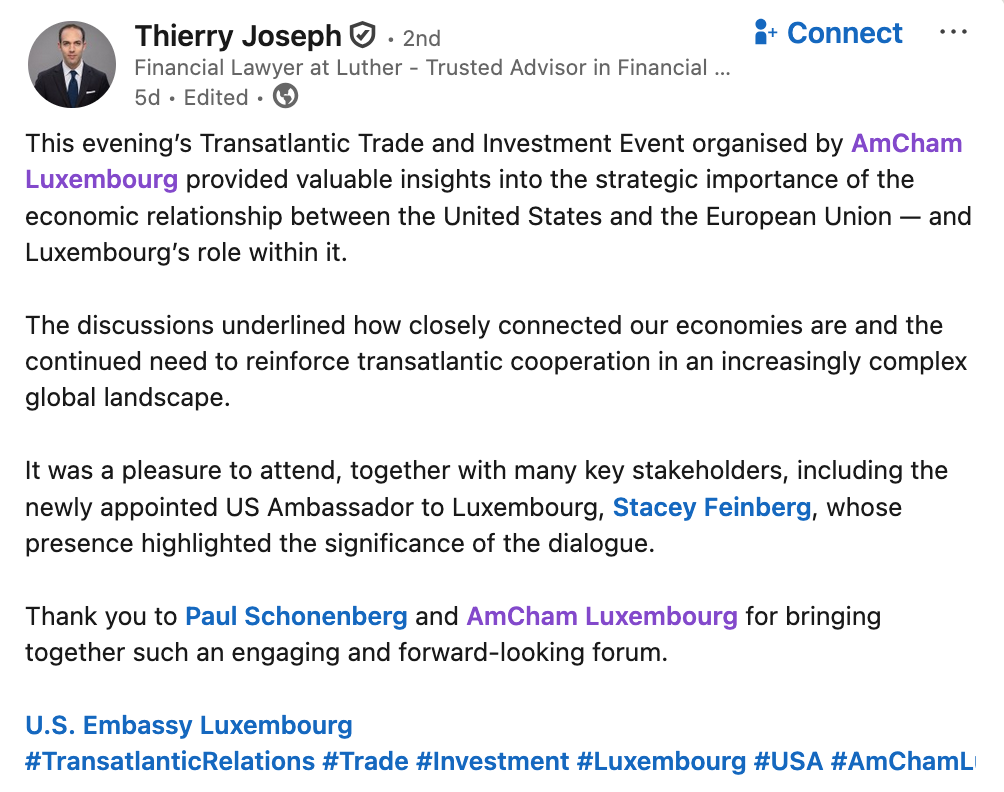Click the #USA hashtag
The height and width of the screenshot is (792, 1004).
pos(788,761)
